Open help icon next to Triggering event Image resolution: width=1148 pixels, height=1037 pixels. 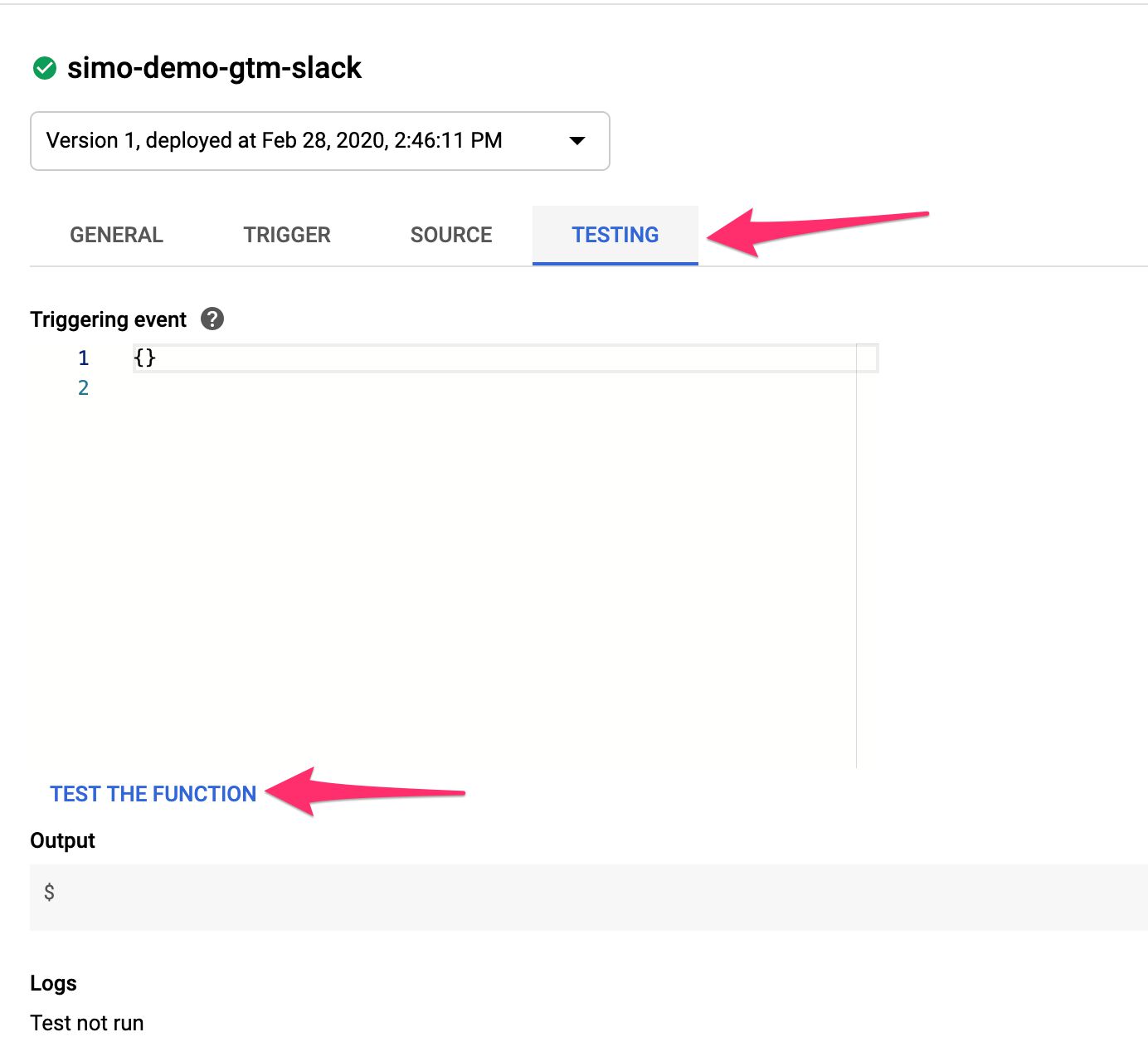click(212, 319)
